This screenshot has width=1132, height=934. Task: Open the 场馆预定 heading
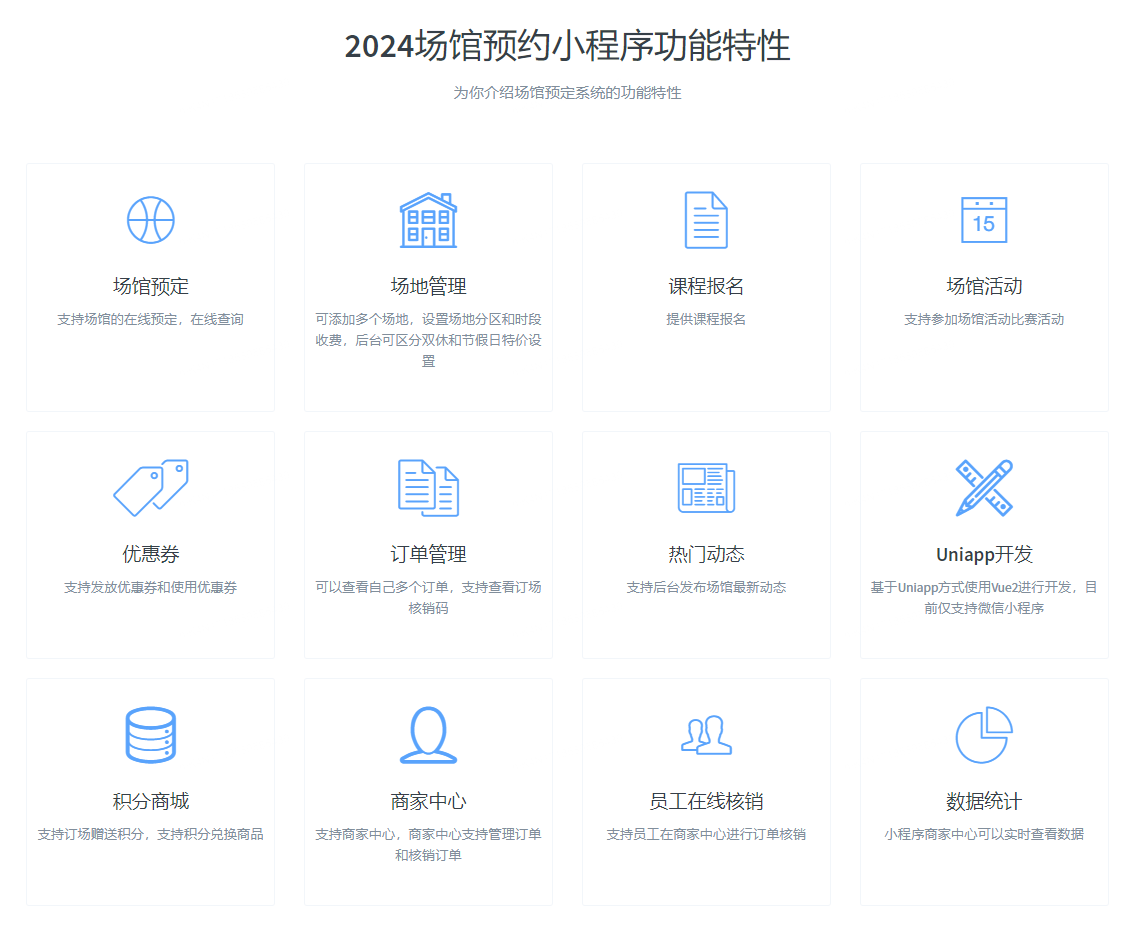pyautogui.click(x=150, y=287)
